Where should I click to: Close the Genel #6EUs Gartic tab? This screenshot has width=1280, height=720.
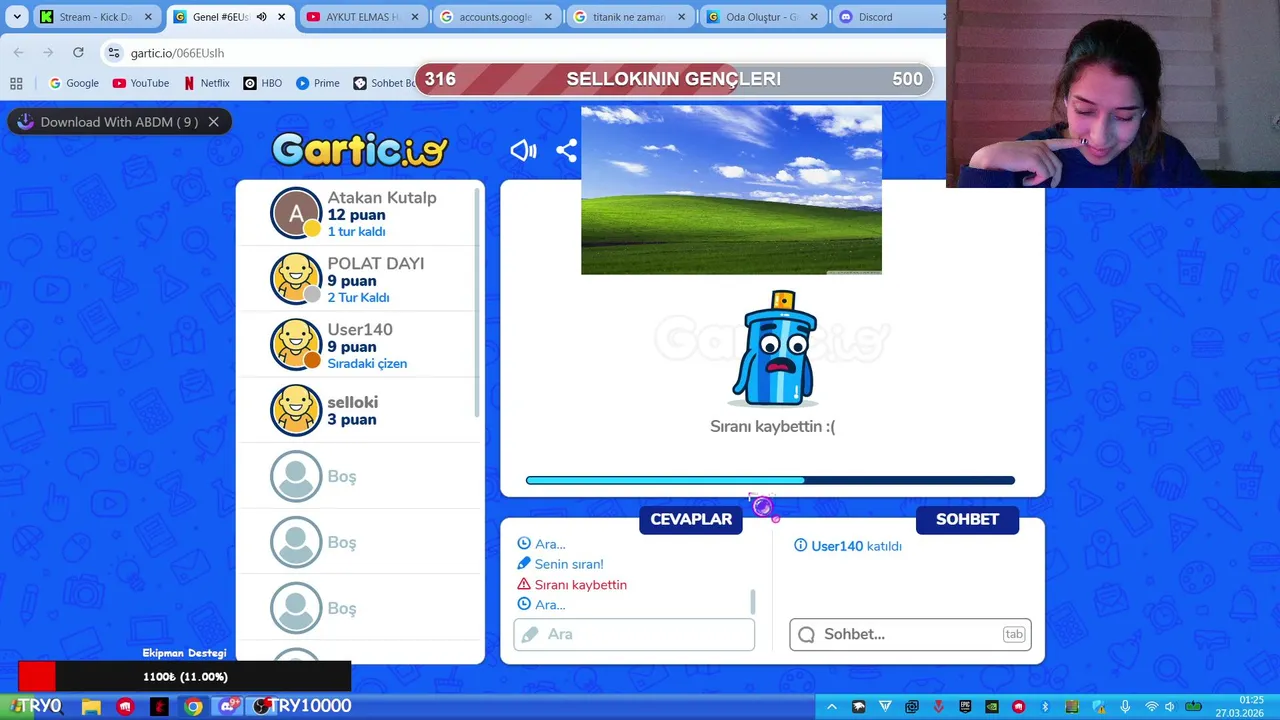pyautogui.click(x=281, y=17)
